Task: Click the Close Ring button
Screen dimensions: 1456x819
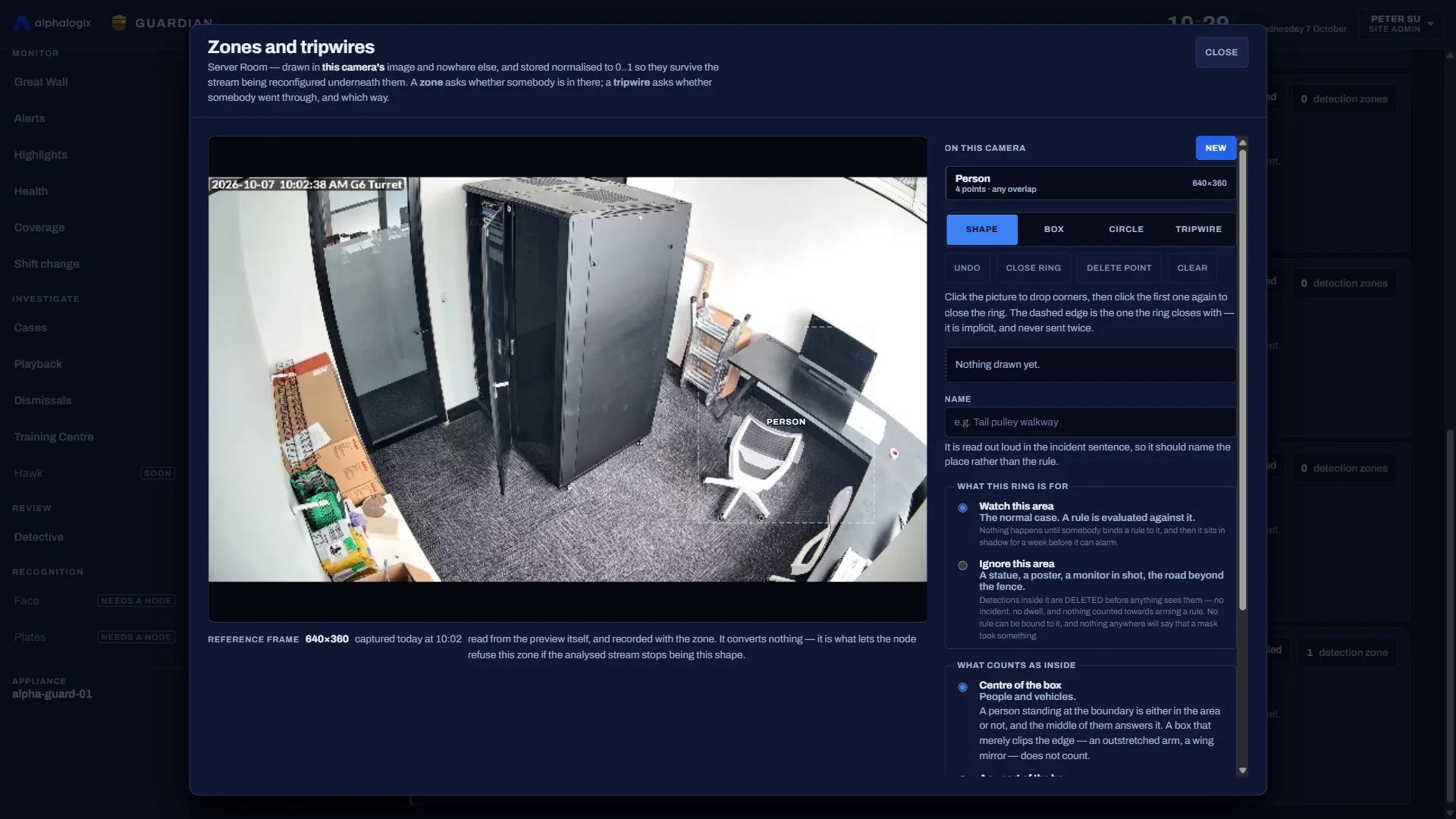Action: click(x=1033, y=268)
